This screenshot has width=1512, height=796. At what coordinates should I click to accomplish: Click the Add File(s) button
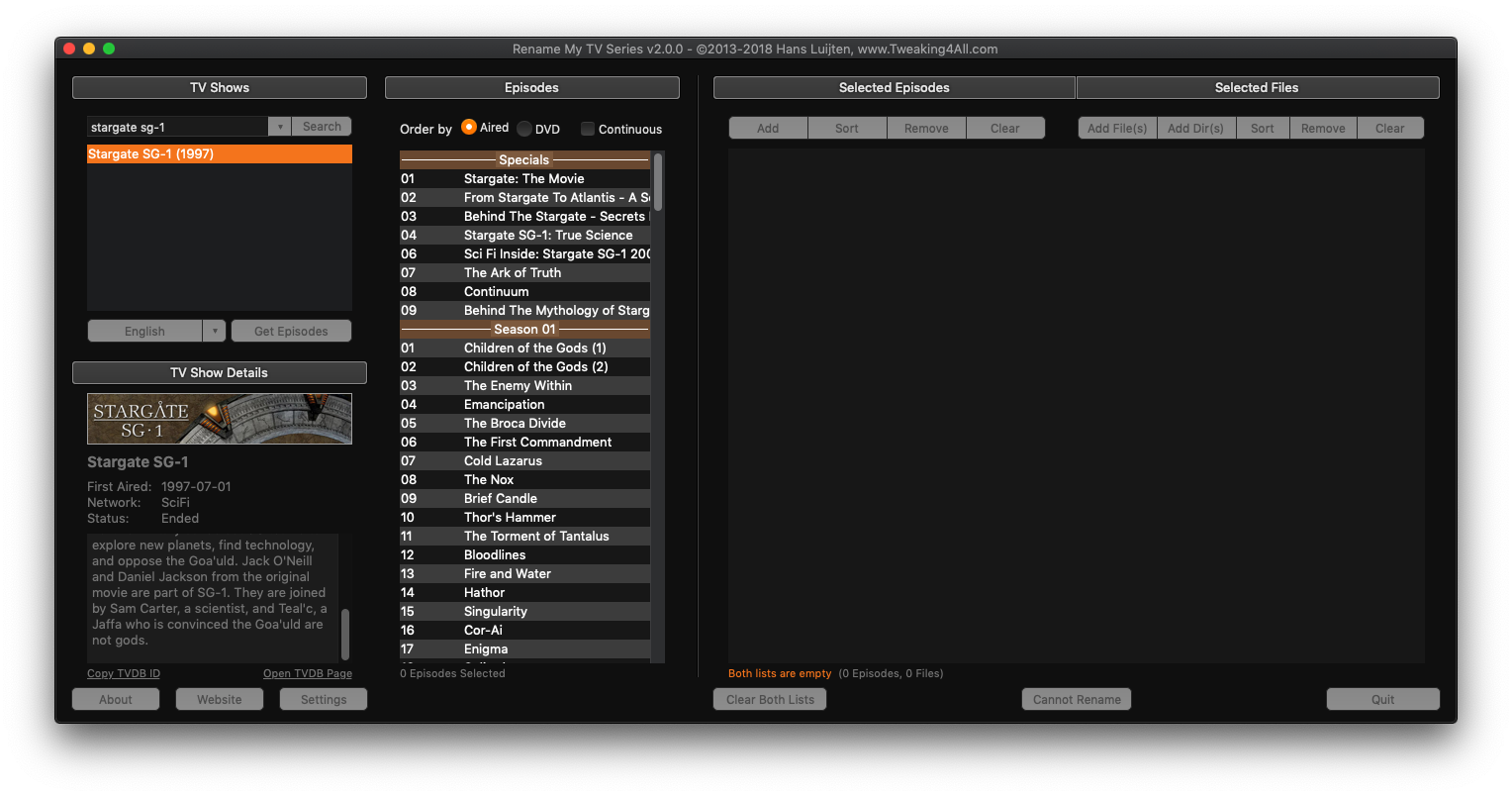1117,128
